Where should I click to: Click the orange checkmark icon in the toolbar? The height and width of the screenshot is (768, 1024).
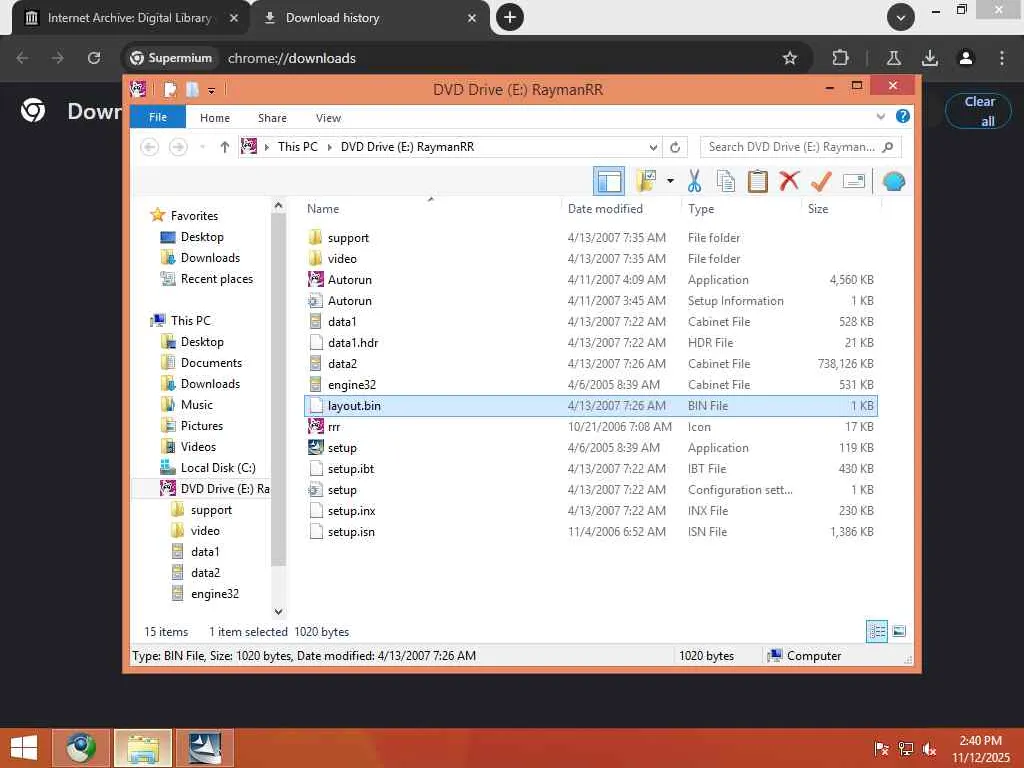(821, 181)
